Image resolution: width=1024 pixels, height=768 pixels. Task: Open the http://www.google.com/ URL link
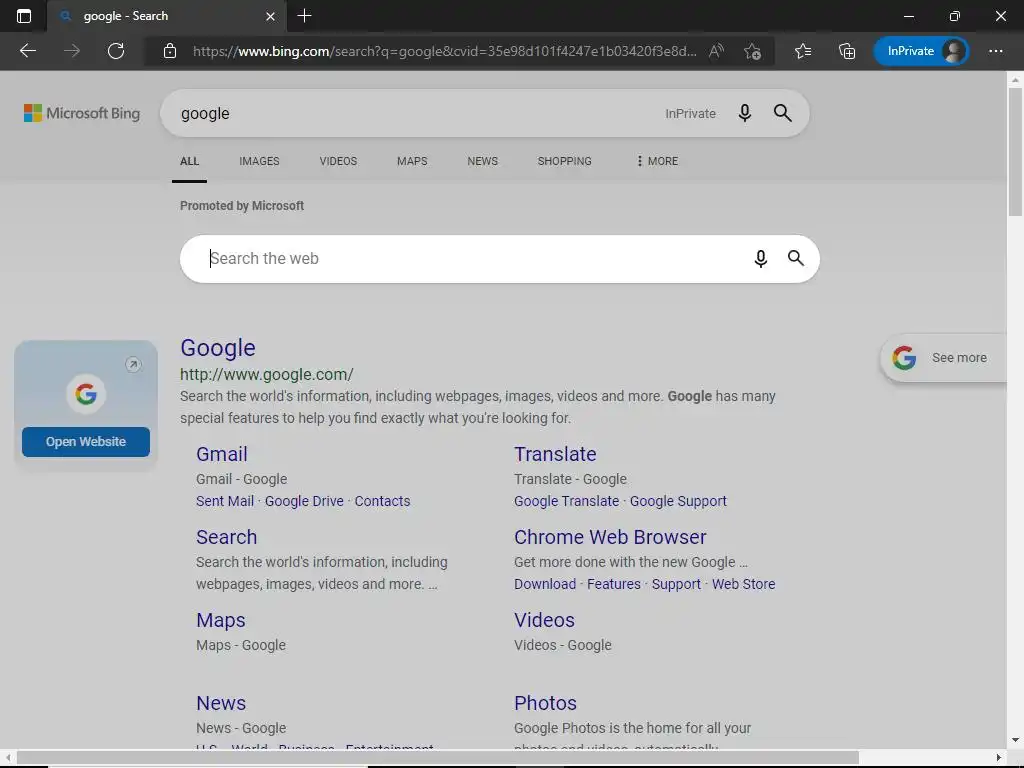coord(266,374)
